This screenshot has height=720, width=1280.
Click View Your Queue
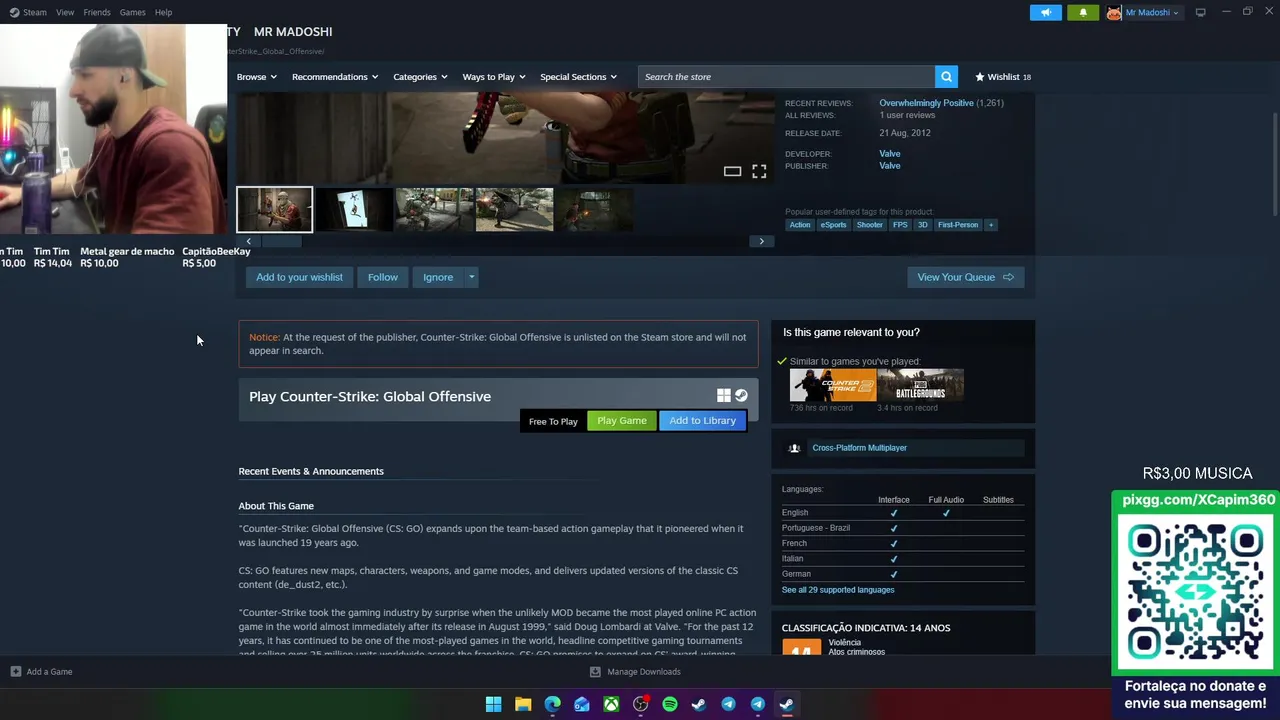[x=965, y=277]
